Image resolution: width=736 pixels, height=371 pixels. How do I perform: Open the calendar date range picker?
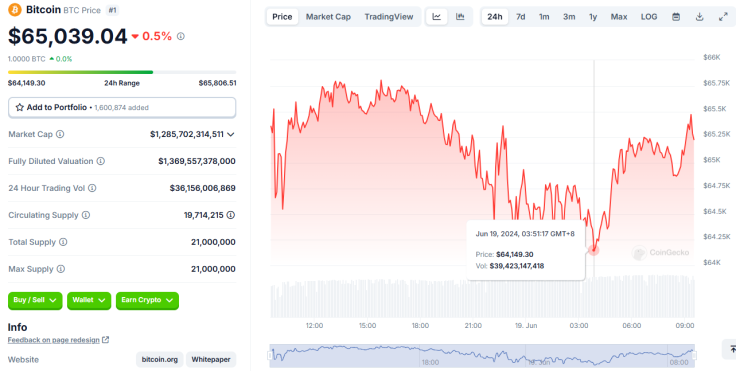click(676, 17)
